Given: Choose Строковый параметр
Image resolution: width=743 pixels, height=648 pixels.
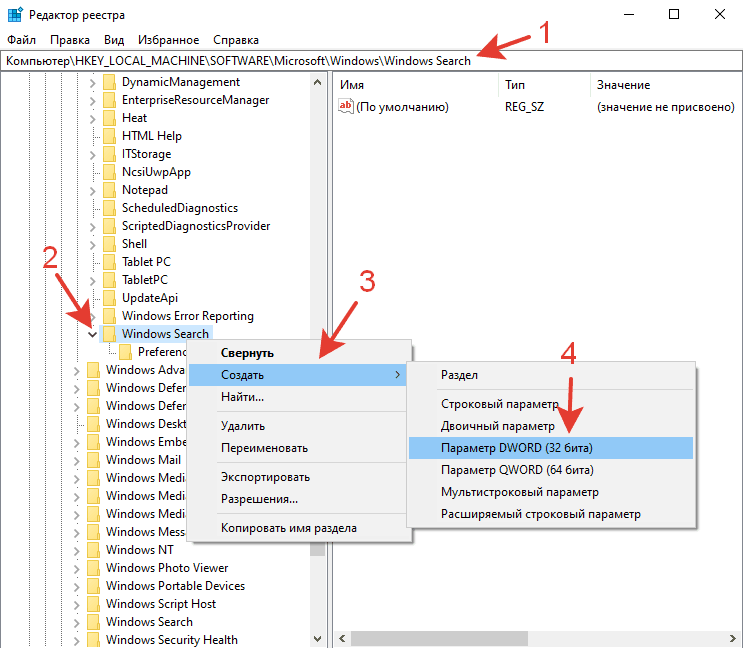Looking at the screenshot, I should (551, 404).
